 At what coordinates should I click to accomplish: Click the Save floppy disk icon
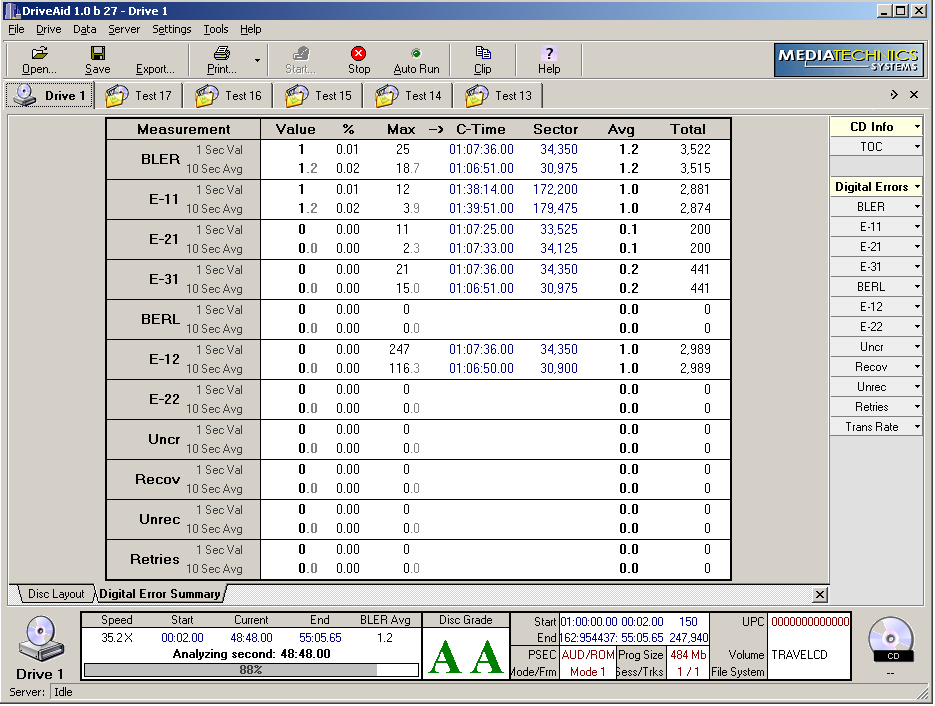coord(98,53)
